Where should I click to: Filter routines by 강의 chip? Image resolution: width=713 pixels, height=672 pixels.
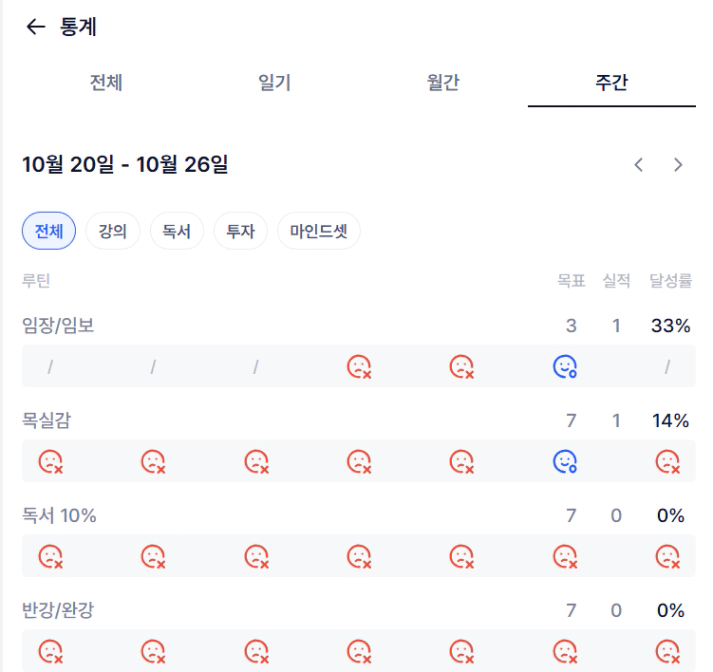(113, 232)
